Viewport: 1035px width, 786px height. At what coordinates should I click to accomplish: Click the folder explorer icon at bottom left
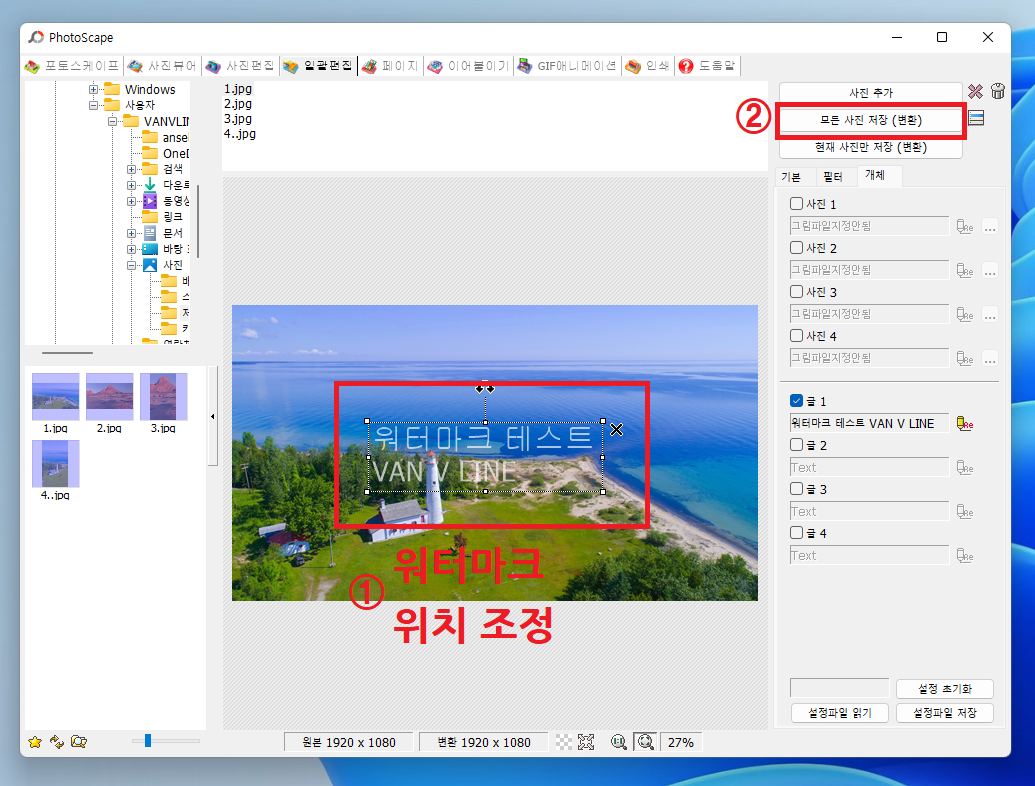[79, 742]
